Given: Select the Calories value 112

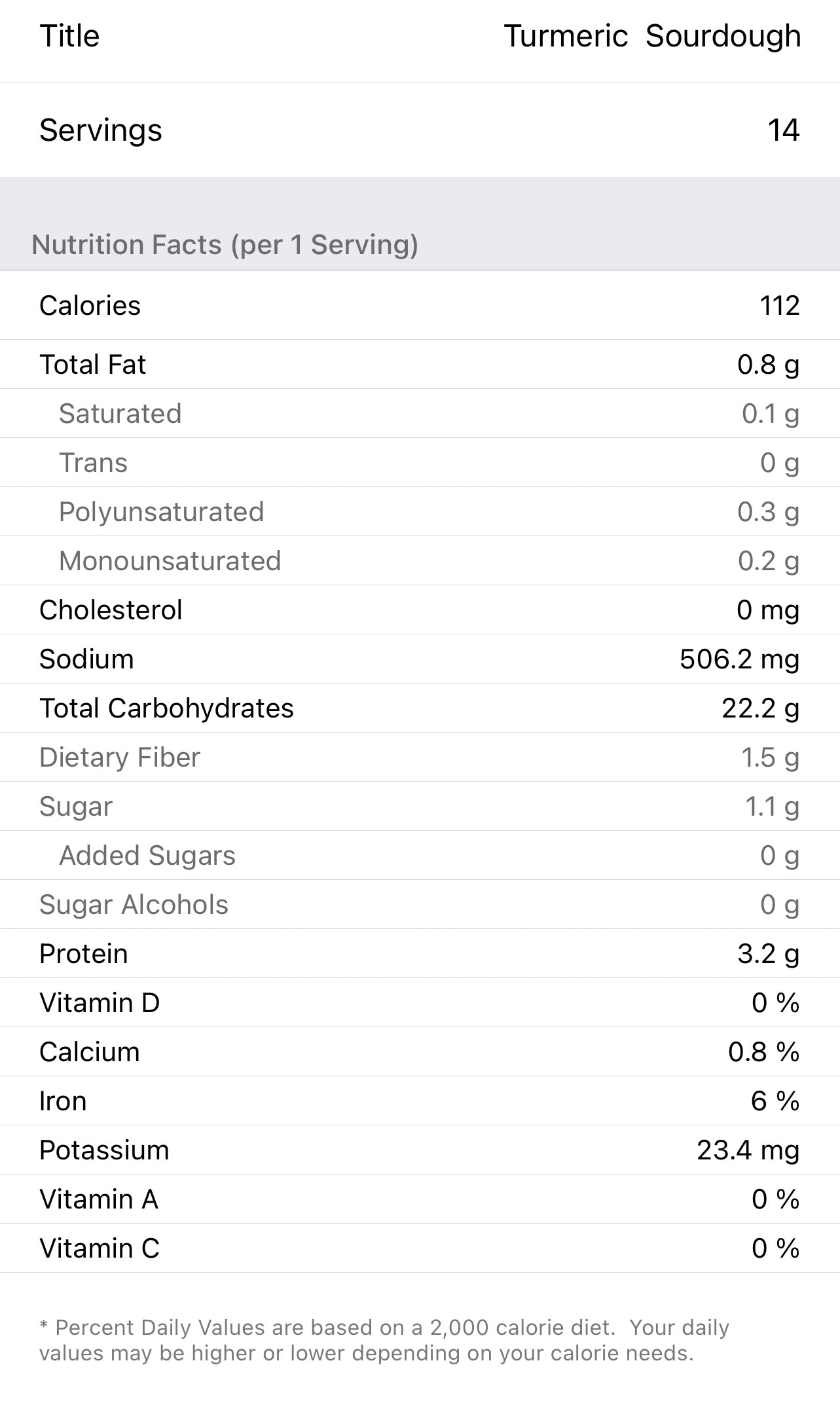Looking at the screenshot, I should click(x=779, y=306).
